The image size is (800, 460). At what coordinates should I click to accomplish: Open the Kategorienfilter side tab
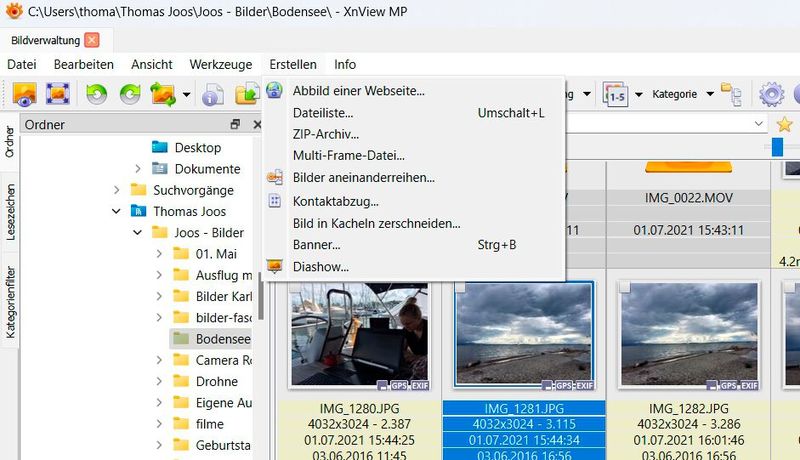[x=10, y=302]
